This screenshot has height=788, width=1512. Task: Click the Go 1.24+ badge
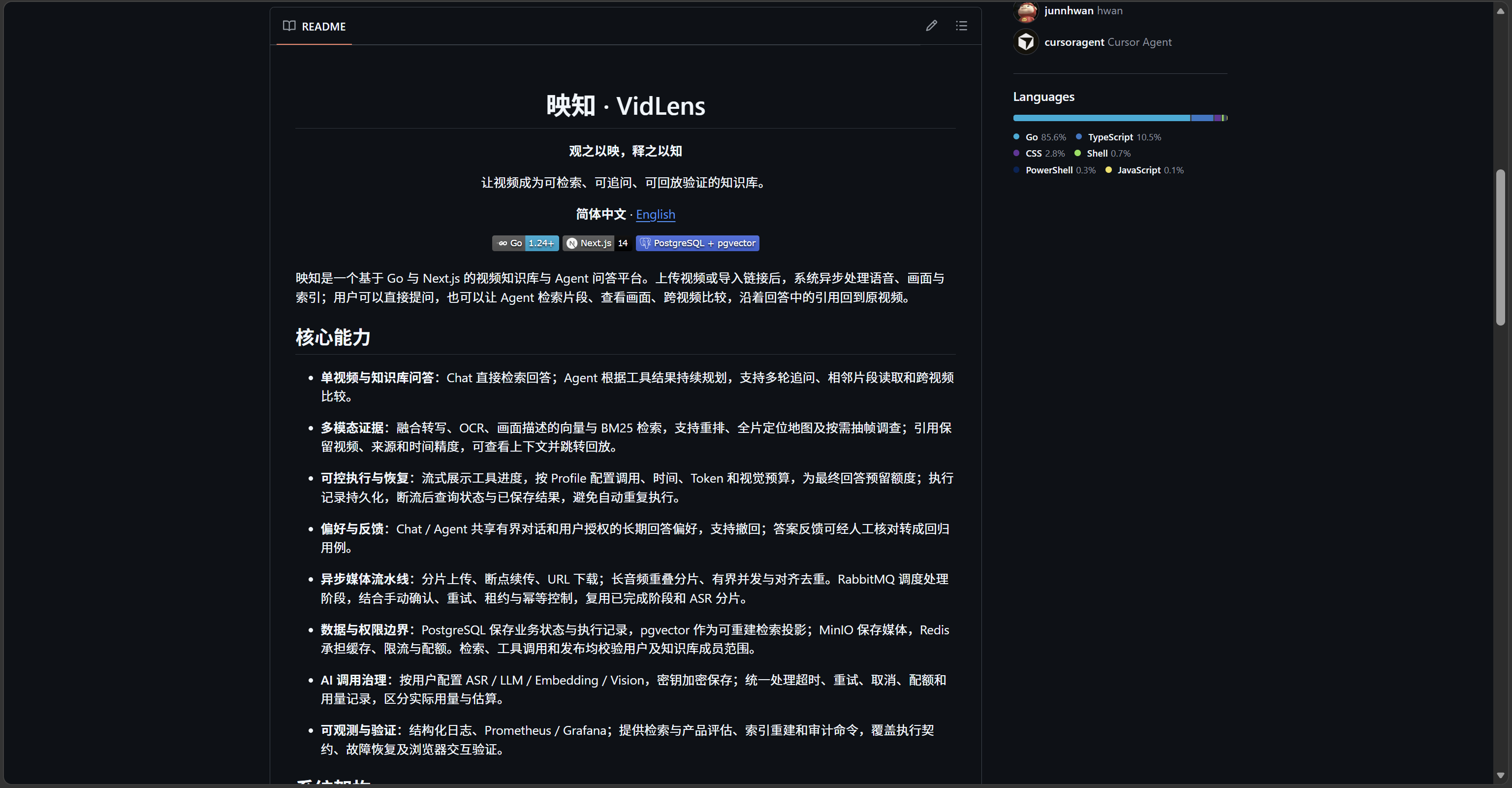pos(525,243)
